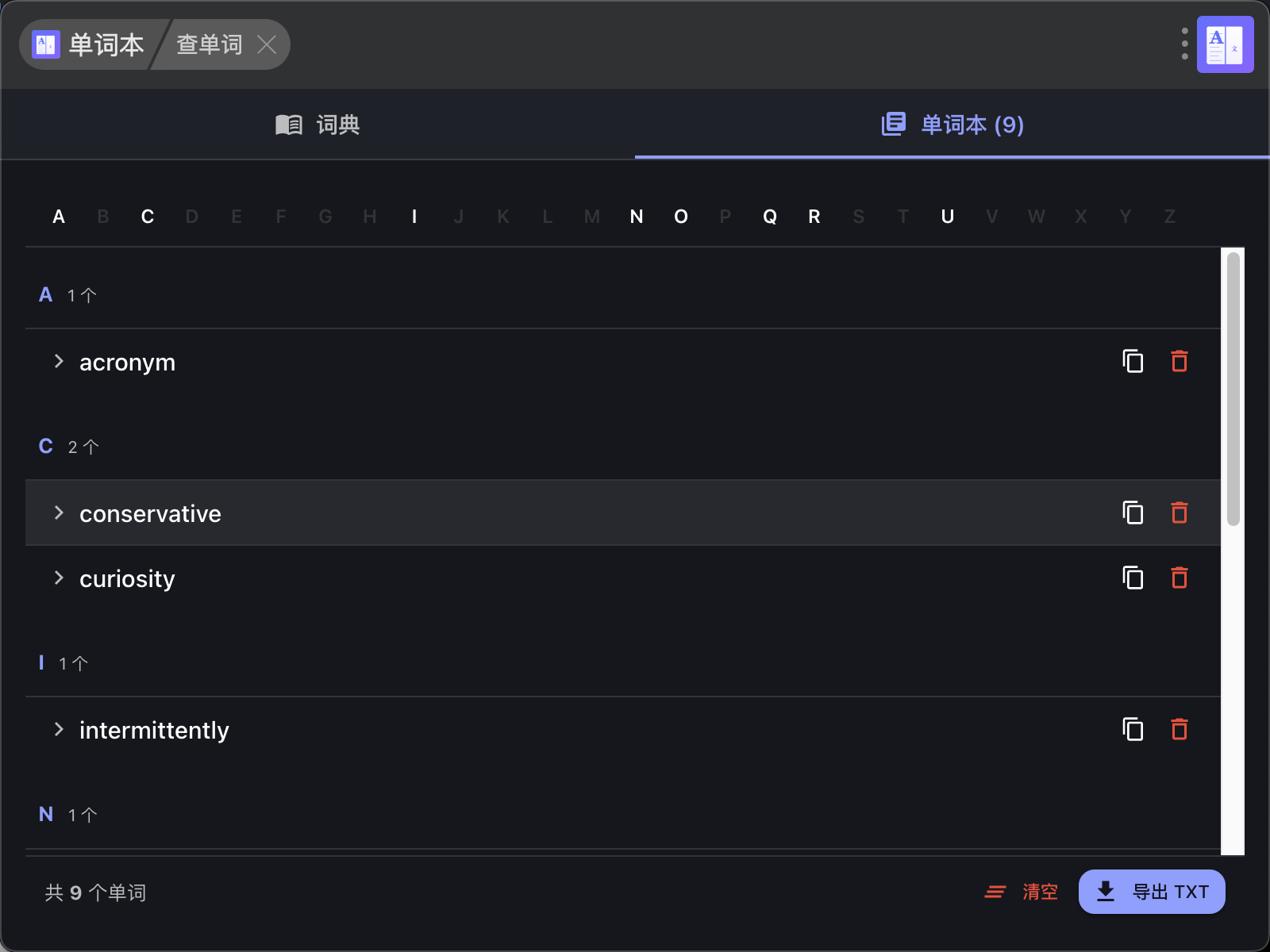Viewport: 1270px width, 952px height.
Task: Jump to letter Q in alphabet index
Action: pyautogui.click(x=770, y=217)
